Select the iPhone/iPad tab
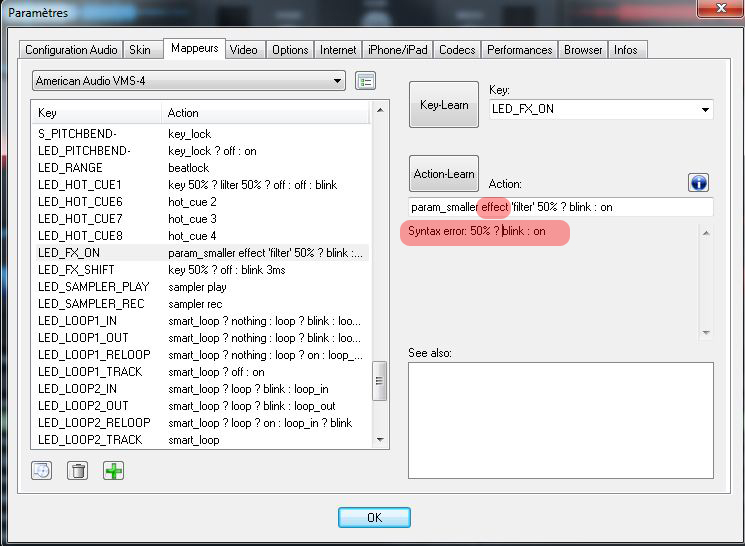 coord(399,50)
